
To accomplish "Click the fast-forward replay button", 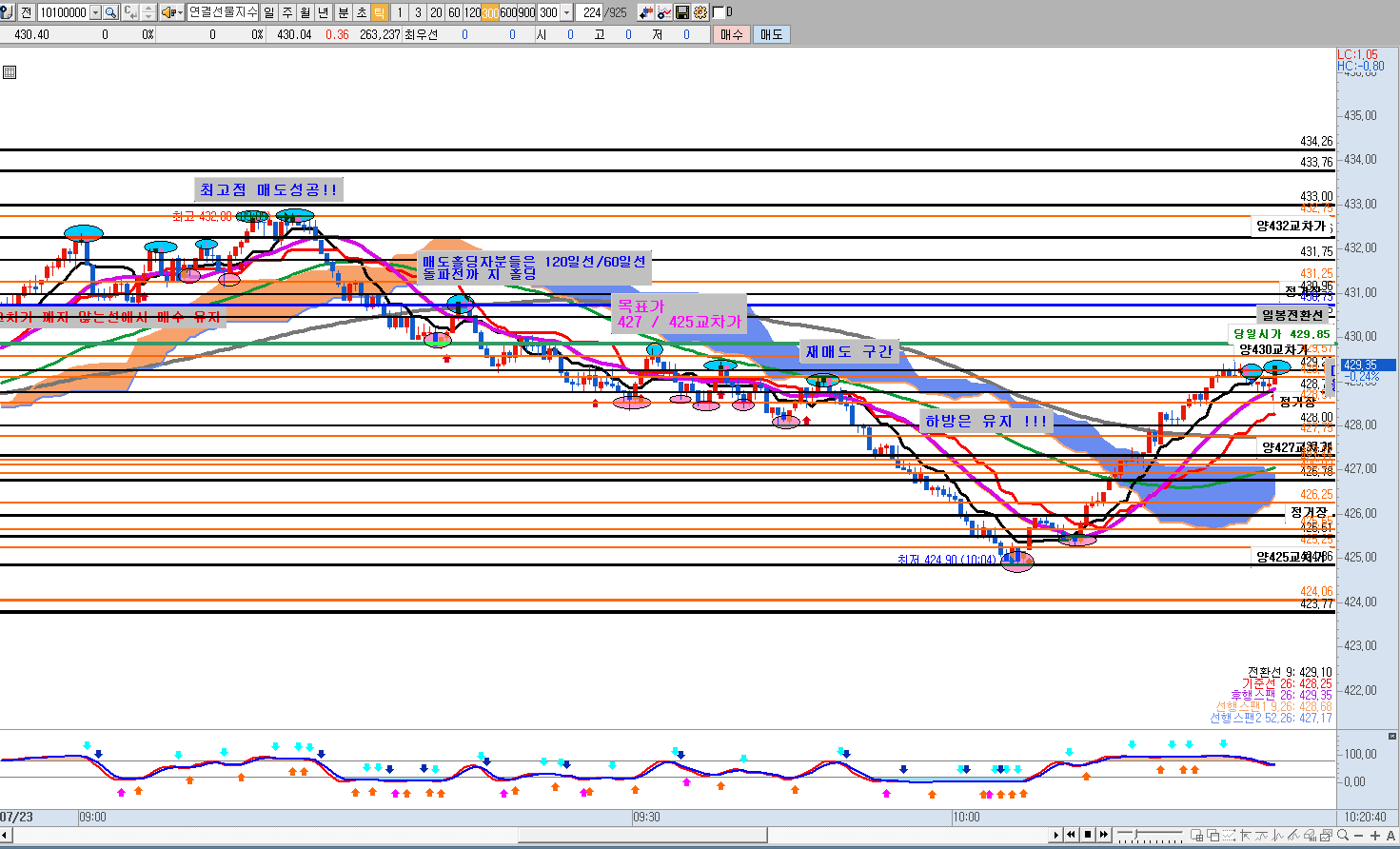I will [1104, 835].
